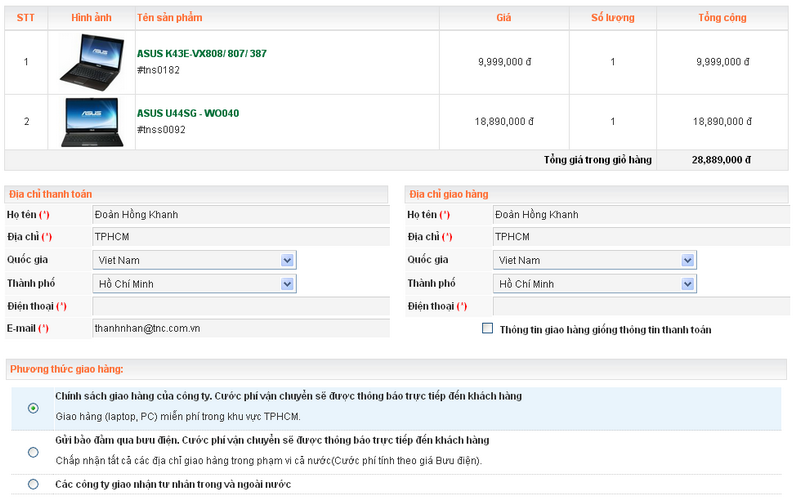
Task: Open shipping Thành phố dropdown
Action: [x=595, y=284]
